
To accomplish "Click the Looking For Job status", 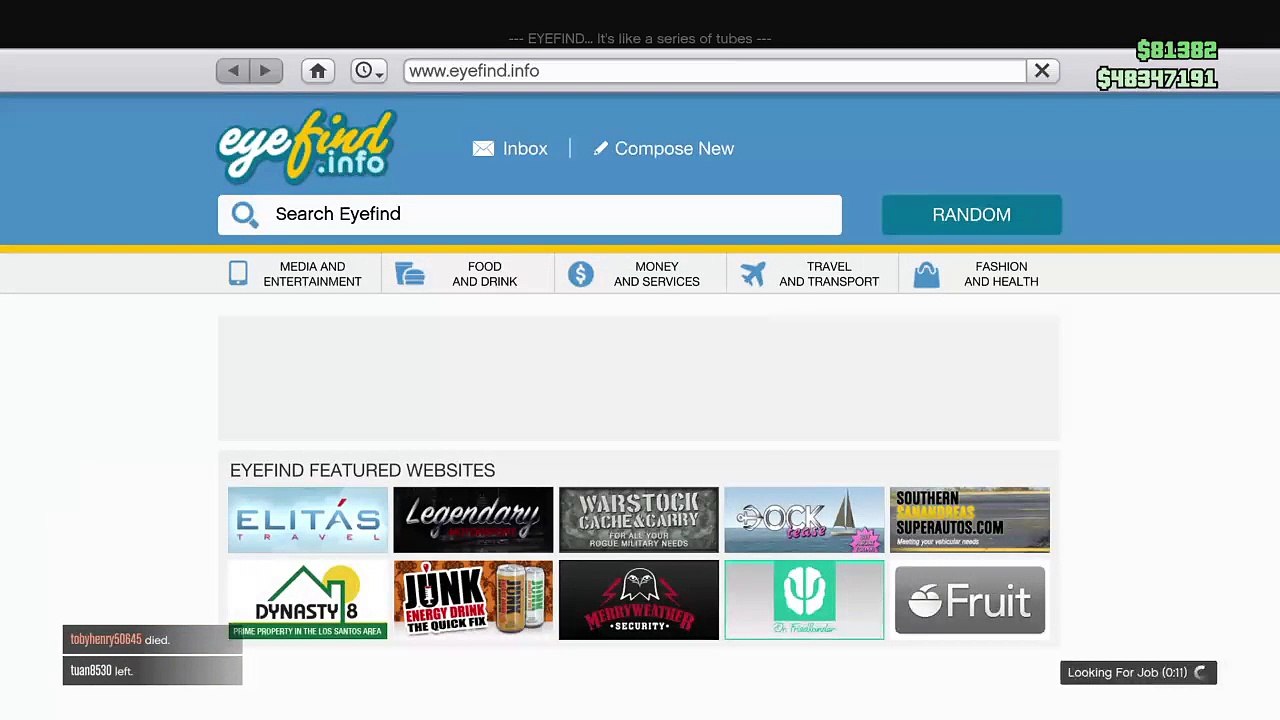I will pyautogui.click(x=1138, y=673).
